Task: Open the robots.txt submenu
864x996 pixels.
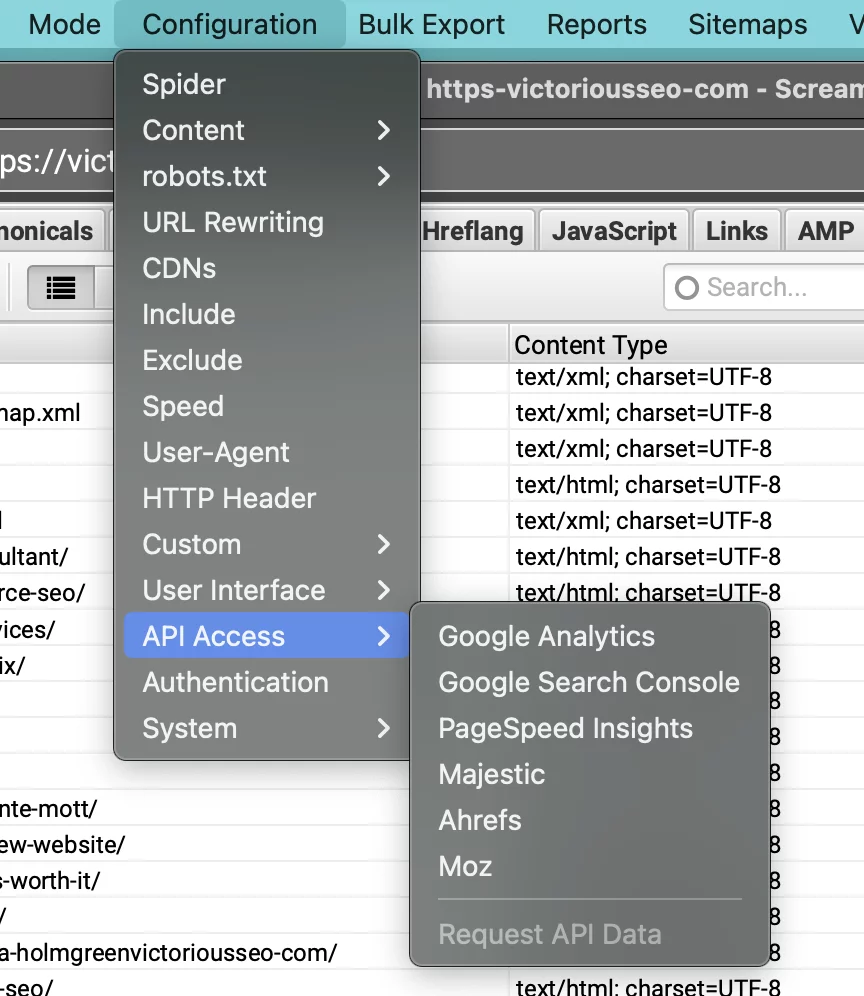Action: coord(267,176)
